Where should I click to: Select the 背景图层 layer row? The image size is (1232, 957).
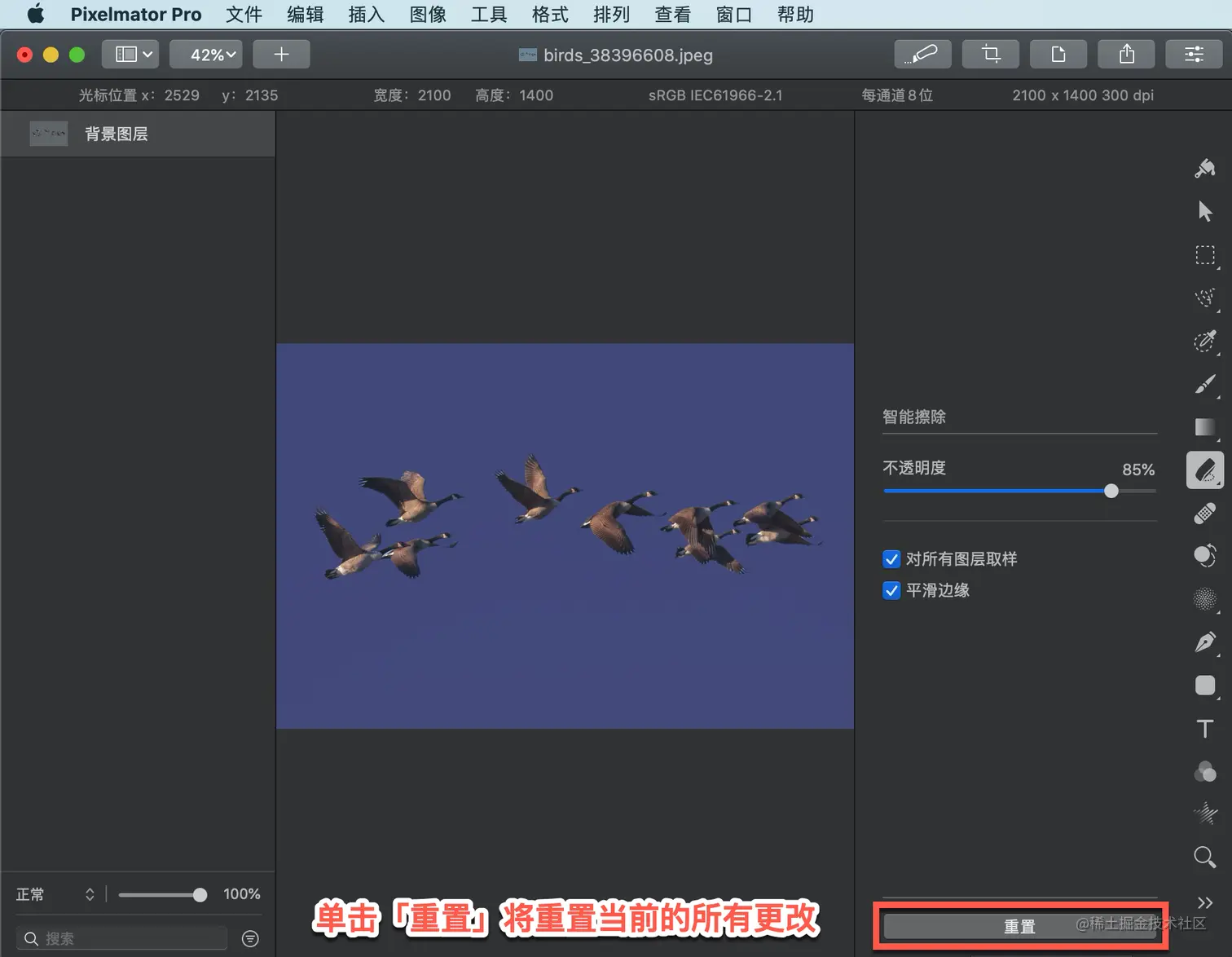(x=138, y=134)
